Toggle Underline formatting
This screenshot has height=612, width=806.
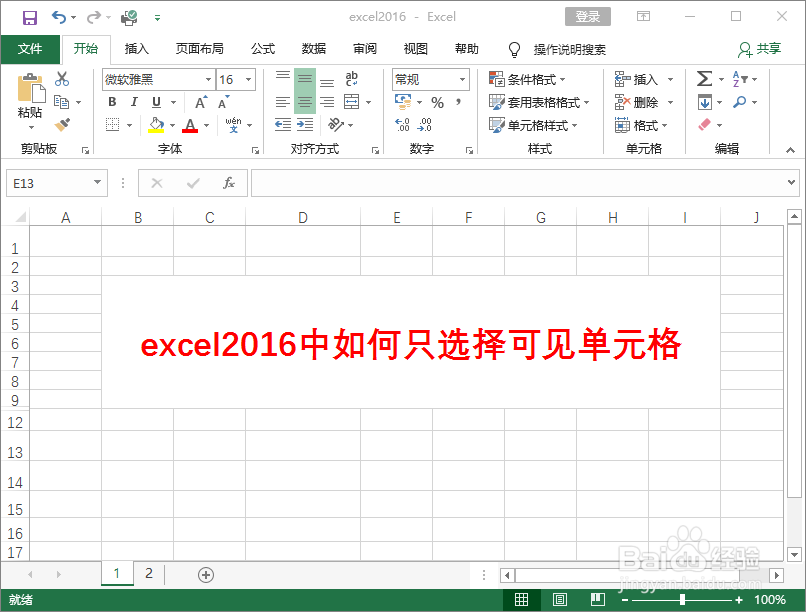(157, 102)
